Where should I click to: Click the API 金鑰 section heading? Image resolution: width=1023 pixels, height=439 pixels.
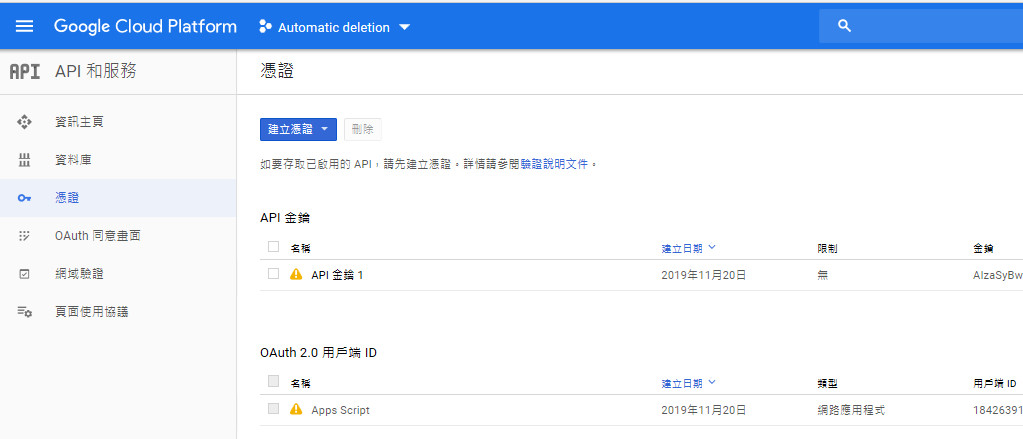tap(285, 218)
